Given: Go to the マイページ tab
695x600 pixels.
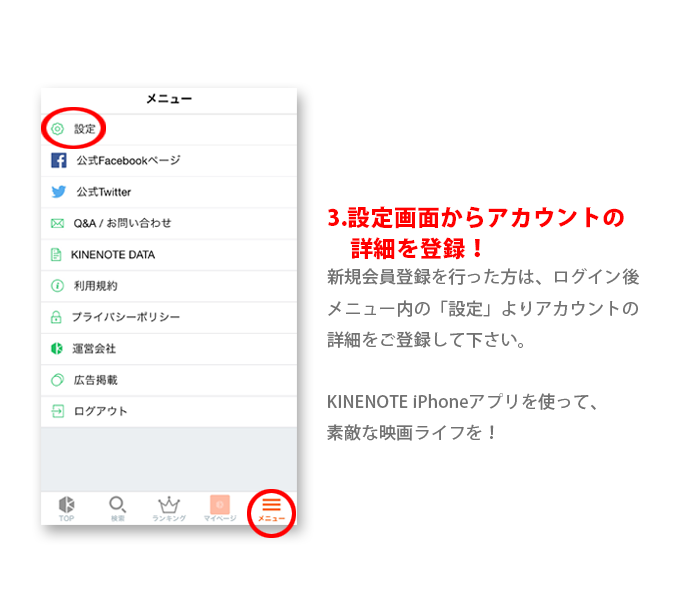Looking at the screenshot, I should click(220, 509).
